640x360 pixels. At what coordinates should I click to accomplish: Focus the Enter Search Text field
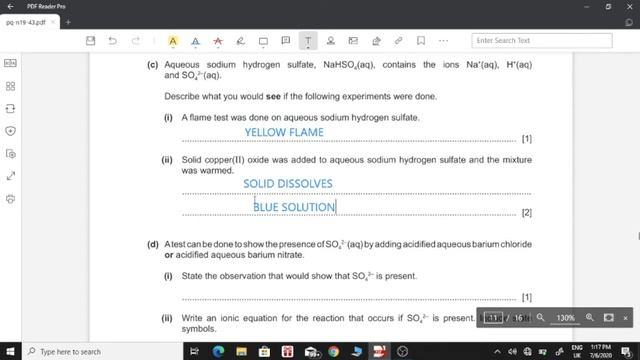click(x=542, y=40)
